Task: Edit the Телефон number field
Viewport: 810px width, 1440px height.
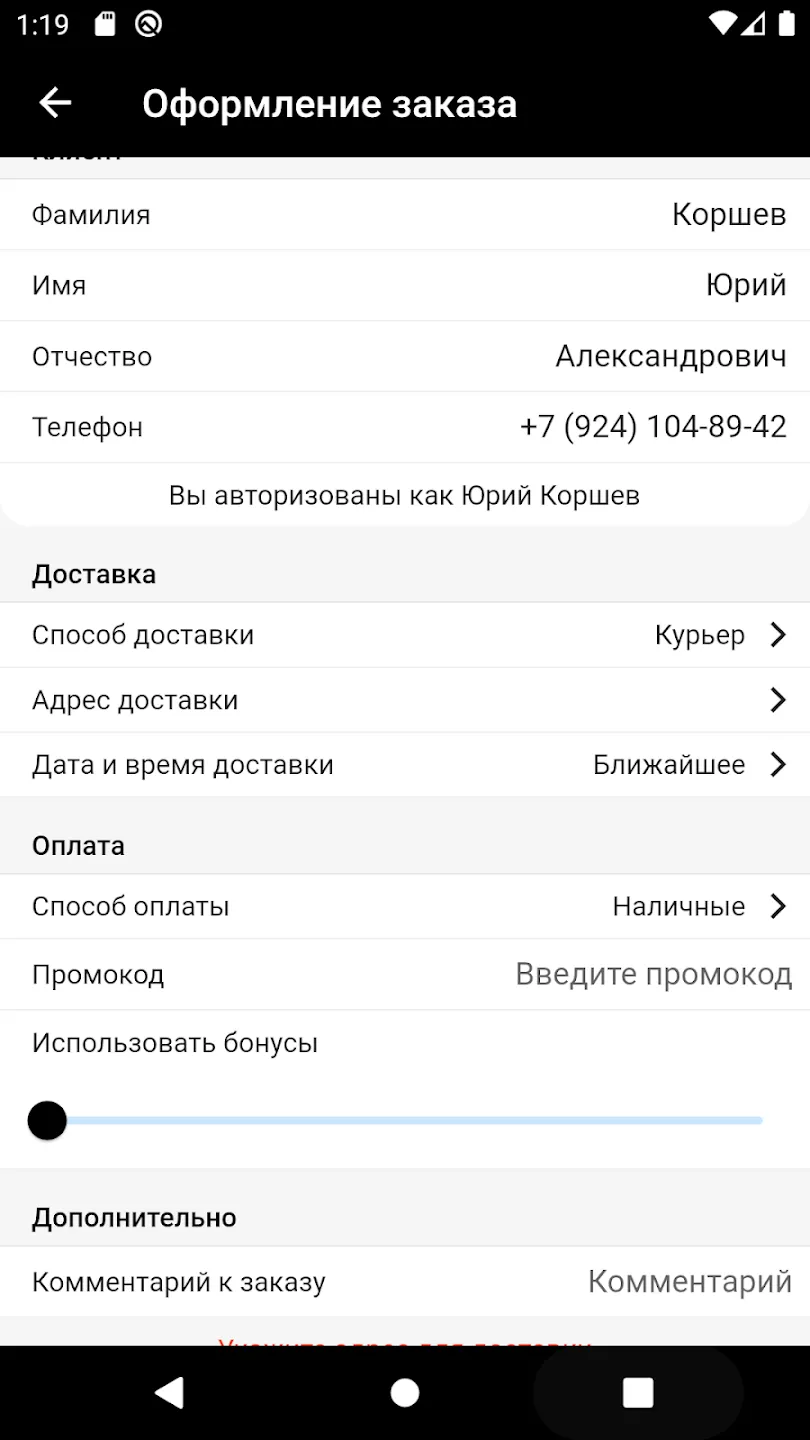Action: (653, 427)
